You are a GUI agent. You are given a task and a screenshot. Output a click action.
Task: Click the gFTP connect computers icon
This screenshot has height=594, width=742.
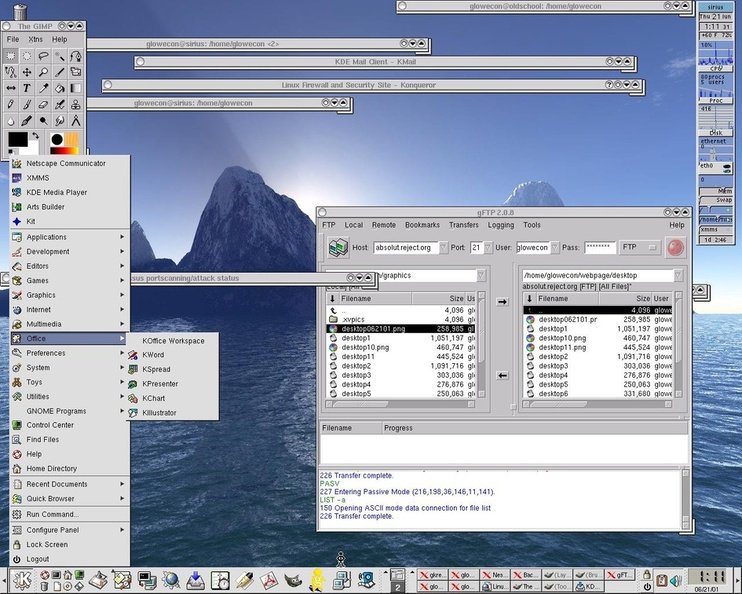(338, 248)
